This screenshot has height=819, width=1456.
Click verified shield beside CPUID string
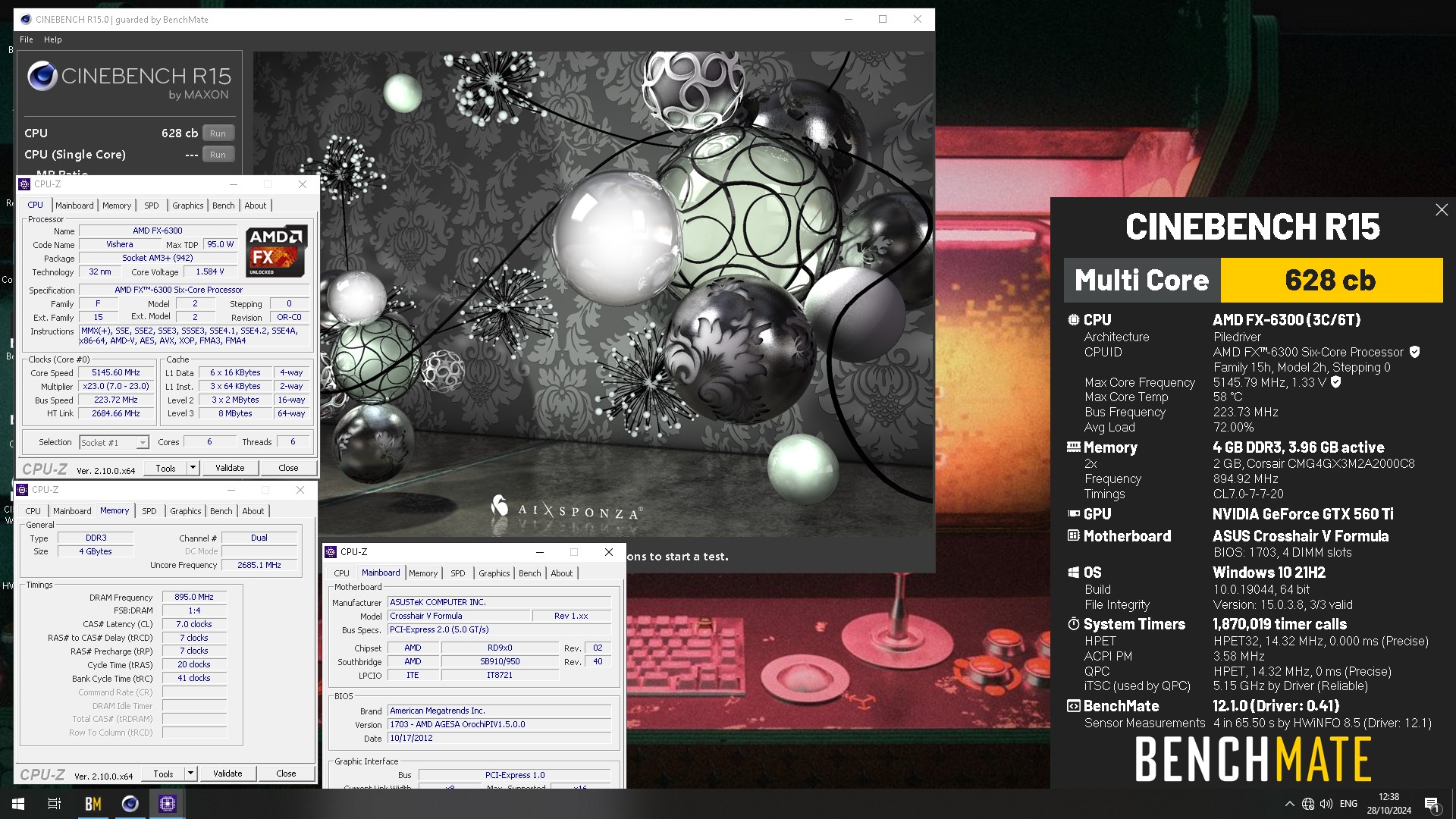pyautogui.click(x=1414, y=352)
